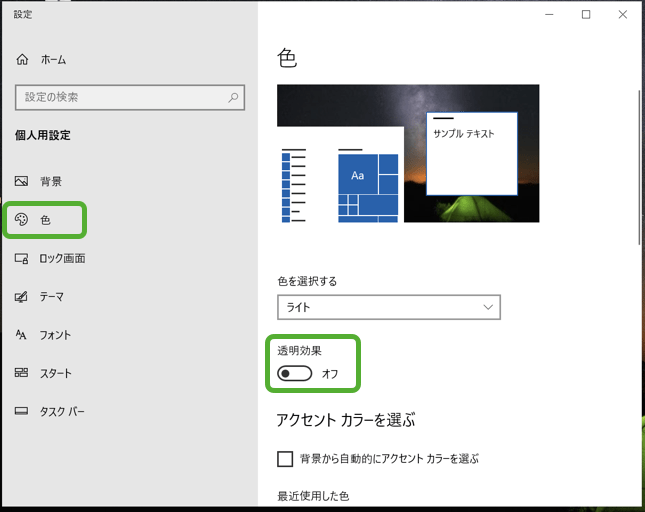Click the 背景 picture icon
This screenshot has width=645, height=512.
click(x=21, y=181)
